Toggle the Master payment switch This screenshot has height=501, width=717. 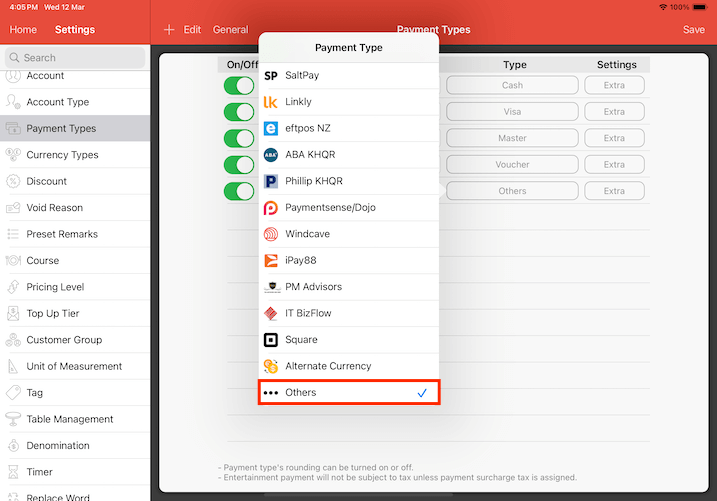click(x=240, y=138)
